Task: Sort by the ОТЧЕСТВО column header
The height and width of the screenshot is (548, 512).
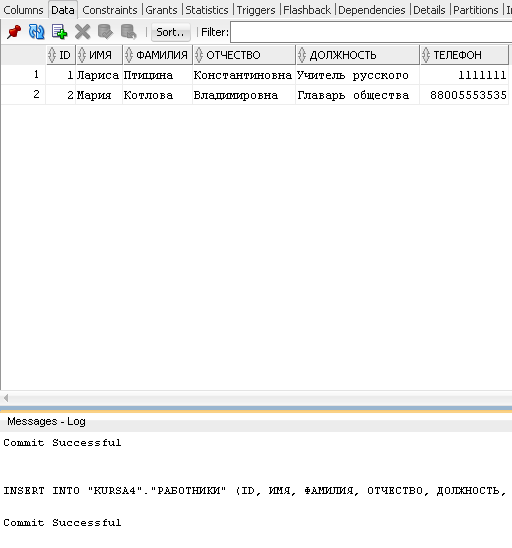Action: point(244,55)
